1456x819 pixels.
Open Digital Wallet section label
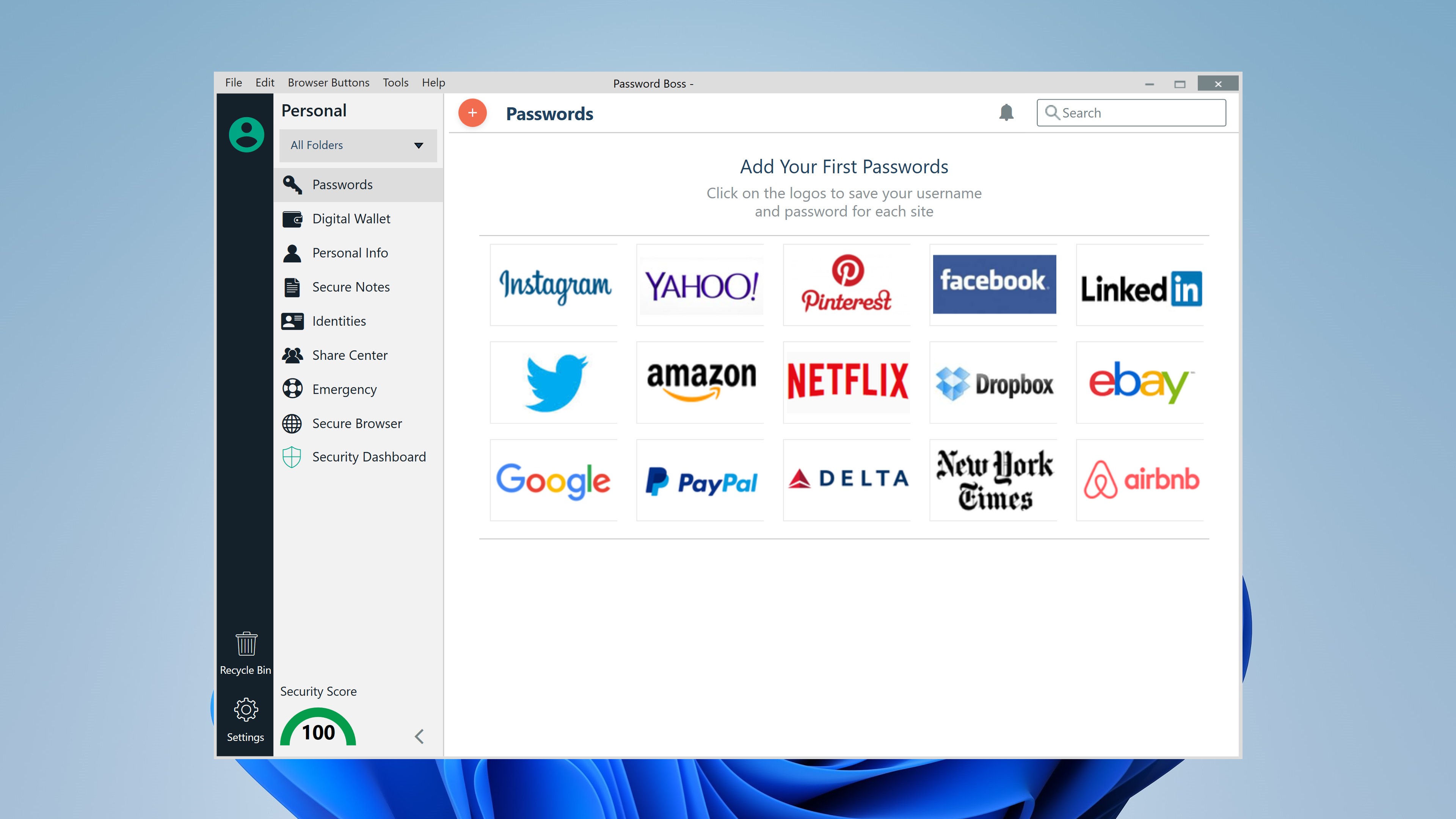point(351,219)
